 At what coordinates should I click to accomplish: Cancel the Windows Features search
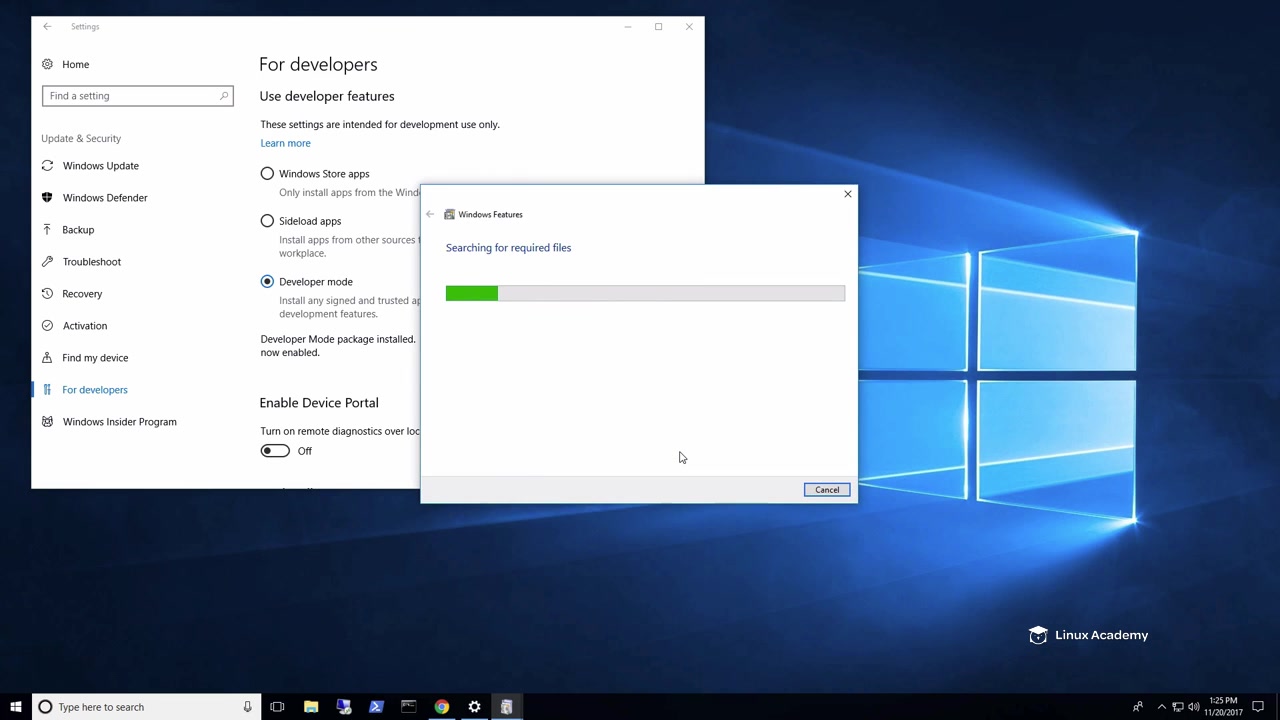[826, 490]
